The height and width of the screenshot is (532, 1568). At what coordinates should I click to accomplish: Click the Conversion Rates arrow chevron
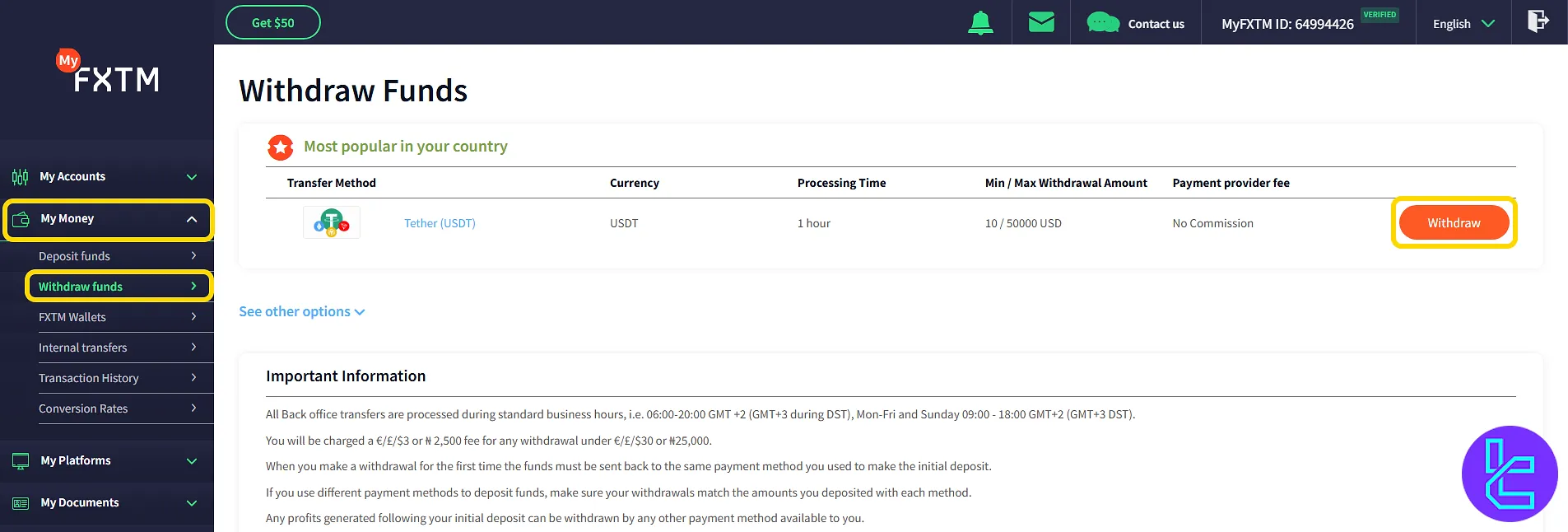pos(193,408)
